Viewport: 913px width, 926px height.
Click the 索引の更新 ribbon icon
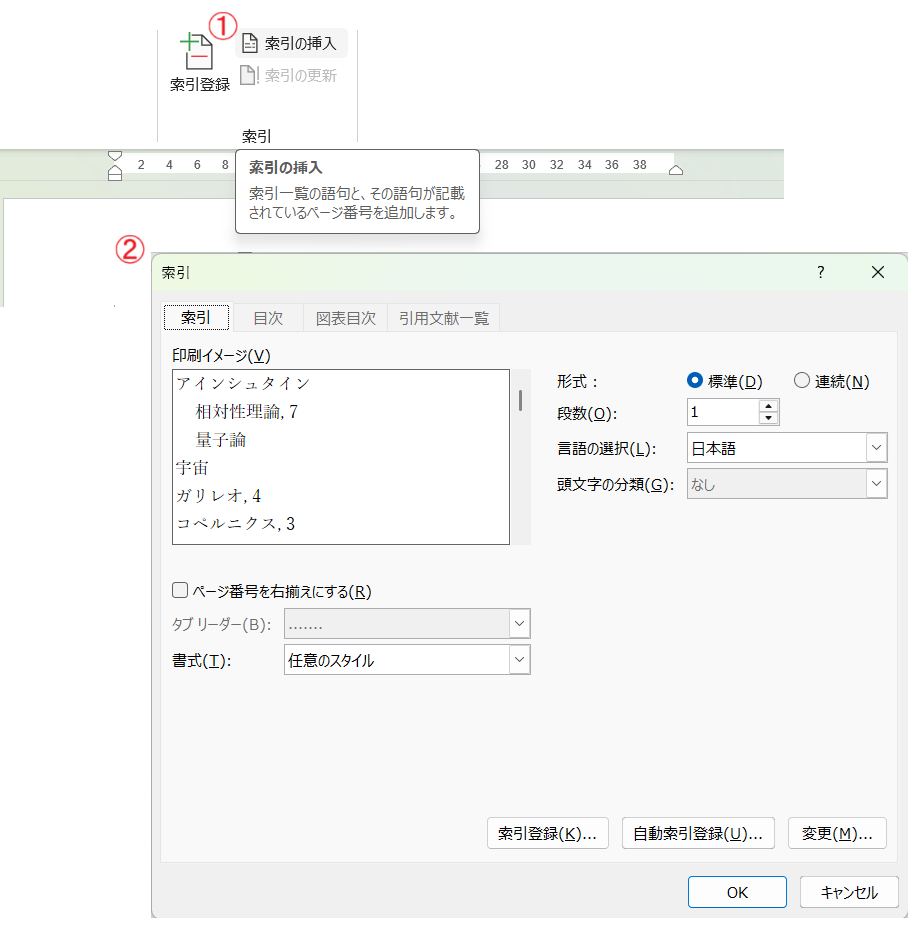pyautogui.click(x=249, y=75)
